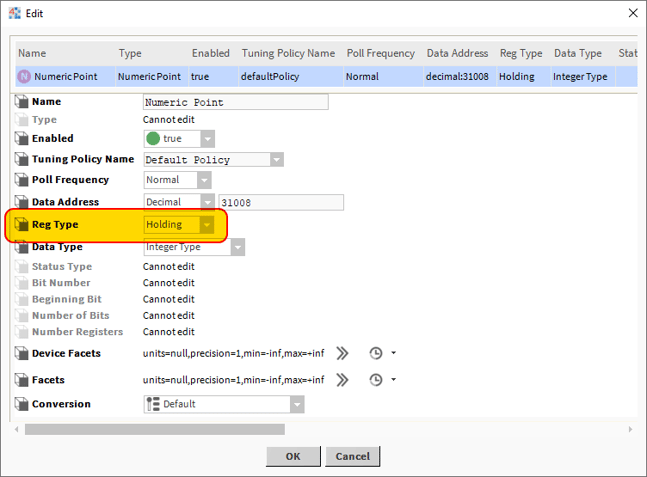Click the Data Address column header
Screen dimensions: 647x477
(457, 53)
